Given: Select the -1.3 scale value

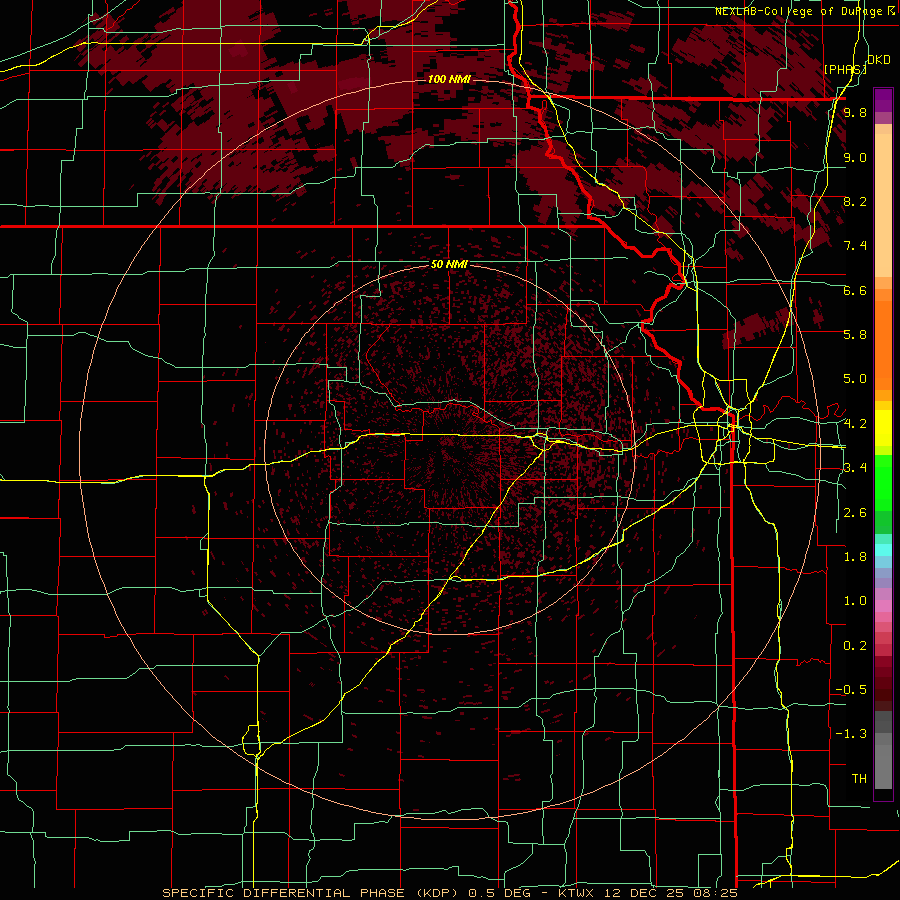Looking at the screenshot, I should (851, 734).
